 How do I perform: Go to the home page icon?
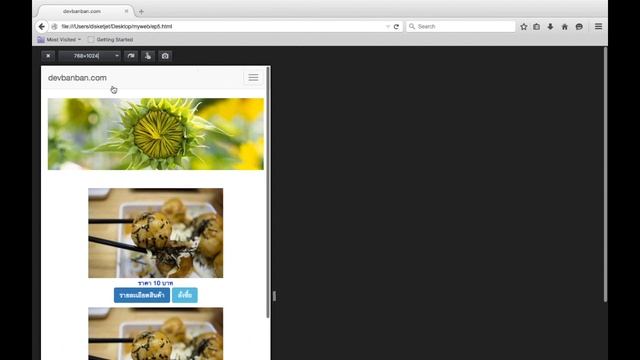[565, 27]
